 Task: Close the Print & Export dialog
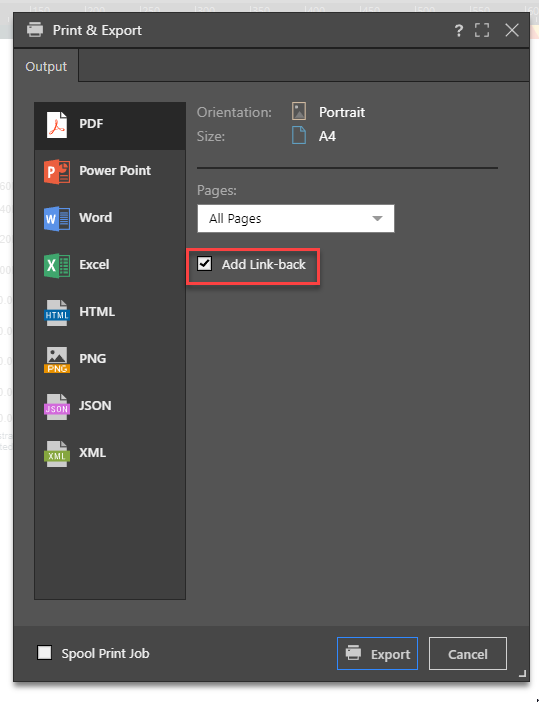tap(512, 30)
